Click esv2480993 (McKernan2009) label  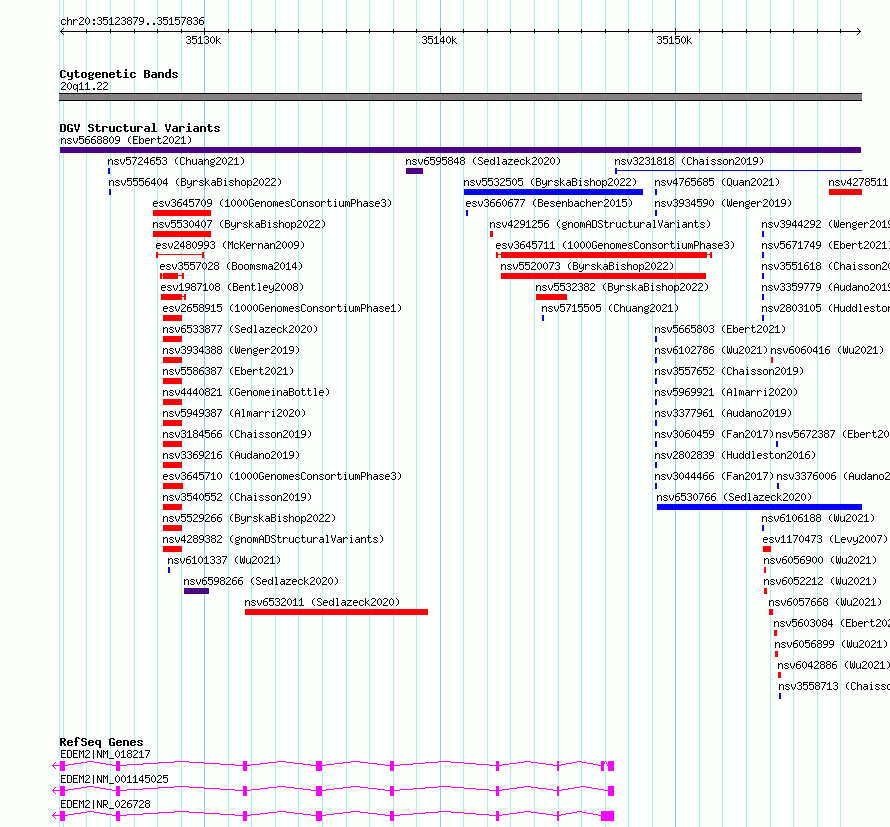pos(230,245)
